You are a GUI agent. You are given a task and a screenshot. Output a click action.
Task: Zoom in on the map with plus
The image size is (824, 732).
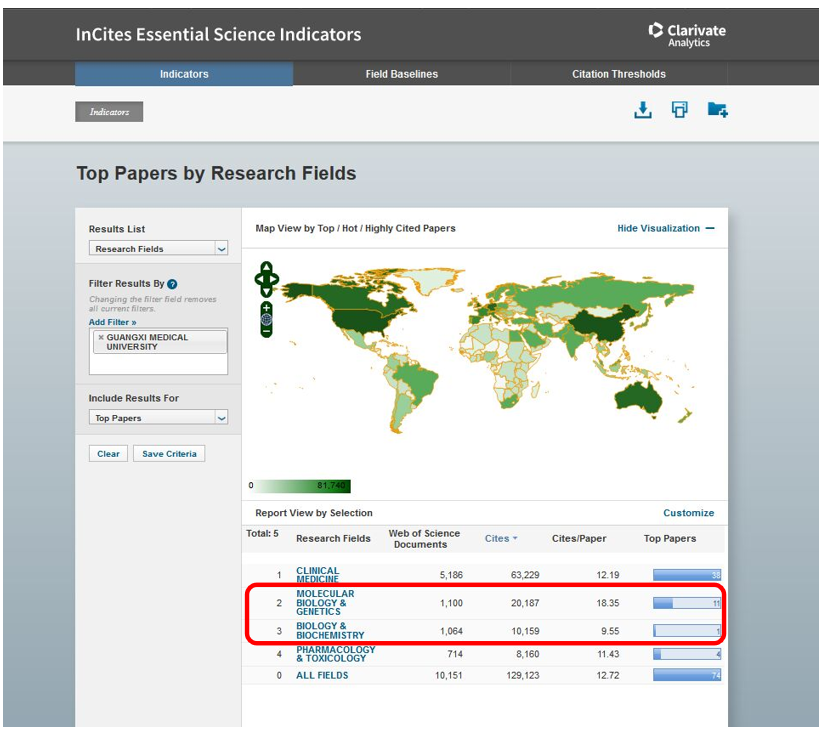click(267, 306)
